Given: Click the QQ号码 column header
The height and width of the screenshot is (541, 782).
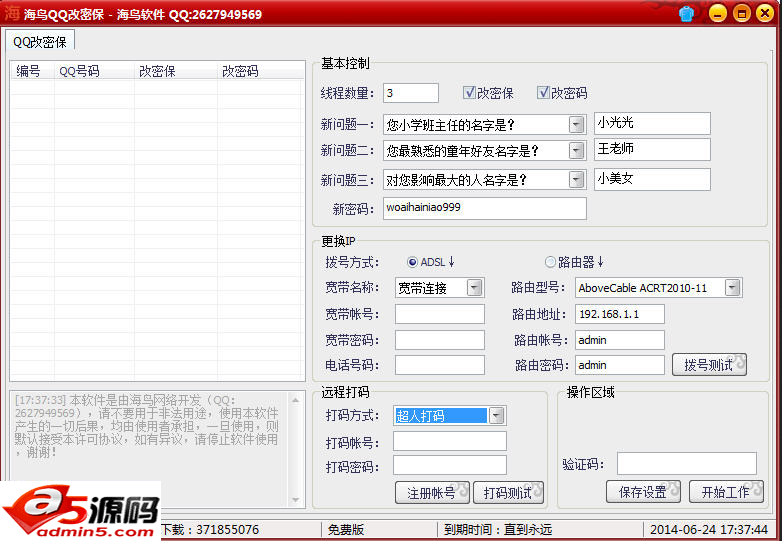Looking at the screenshot, I should (x=94, y=71).
